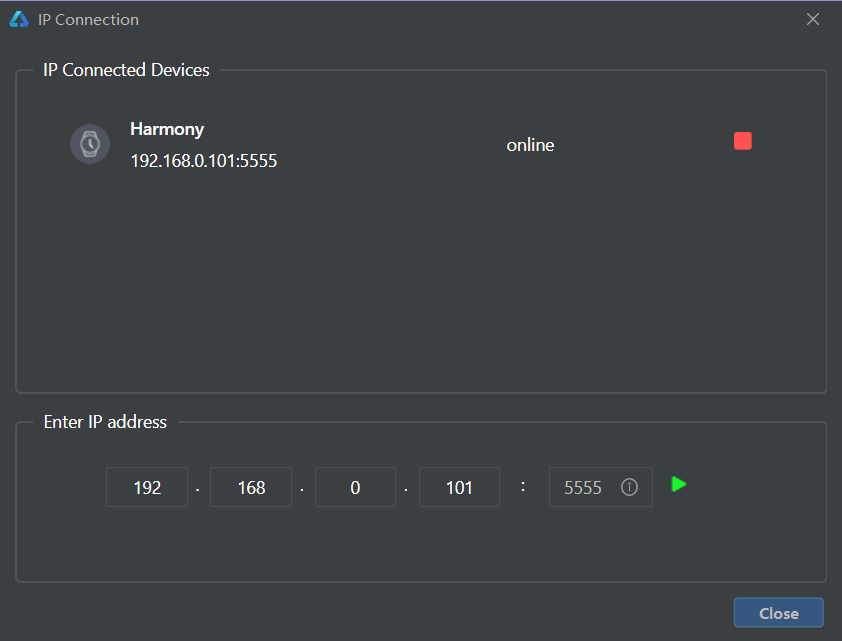Click the Enter IP address heading

tap(105, 422)
